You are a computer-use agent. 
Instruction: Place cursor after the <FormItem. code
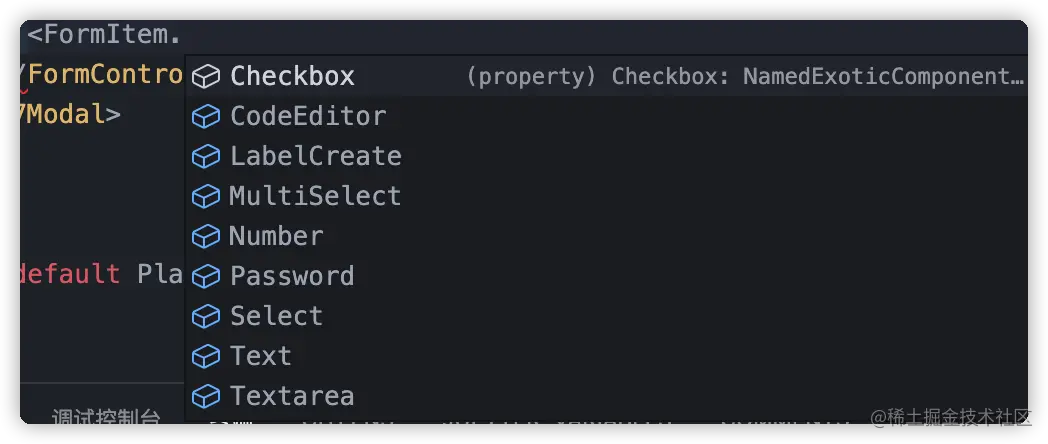point(183,36)
